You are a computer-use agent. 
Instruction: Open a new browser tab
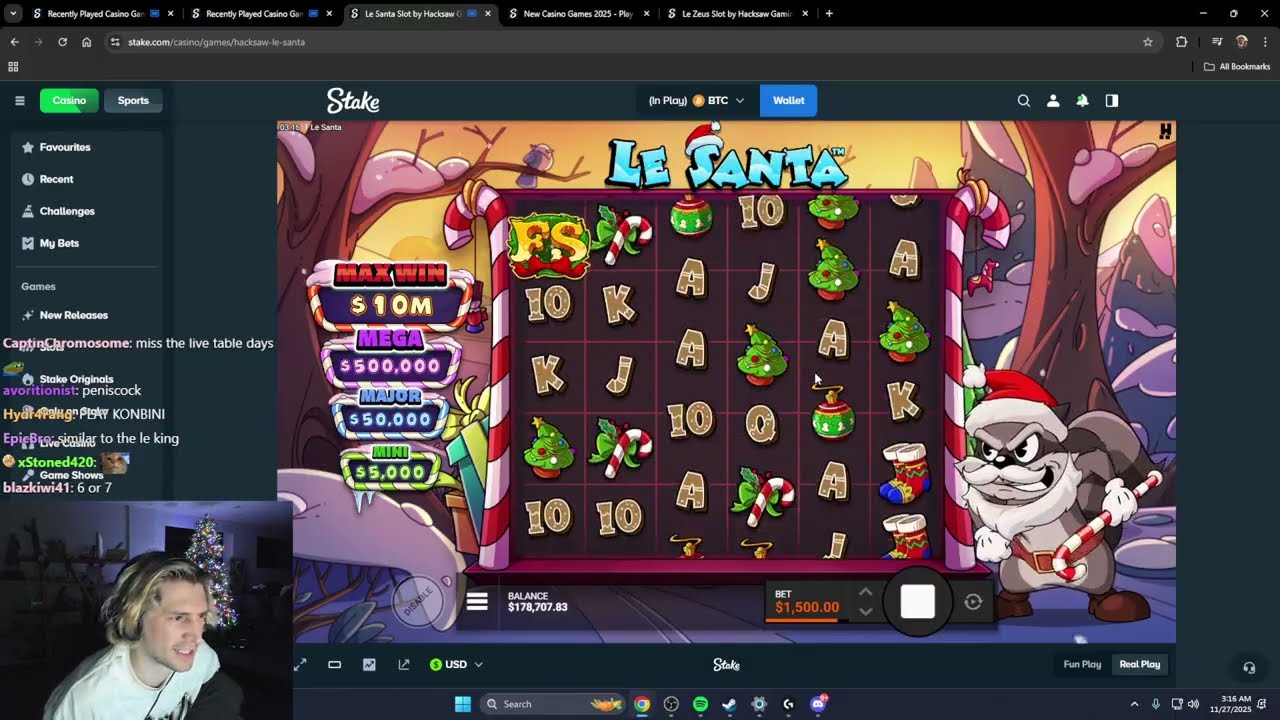tap(829, 14)
